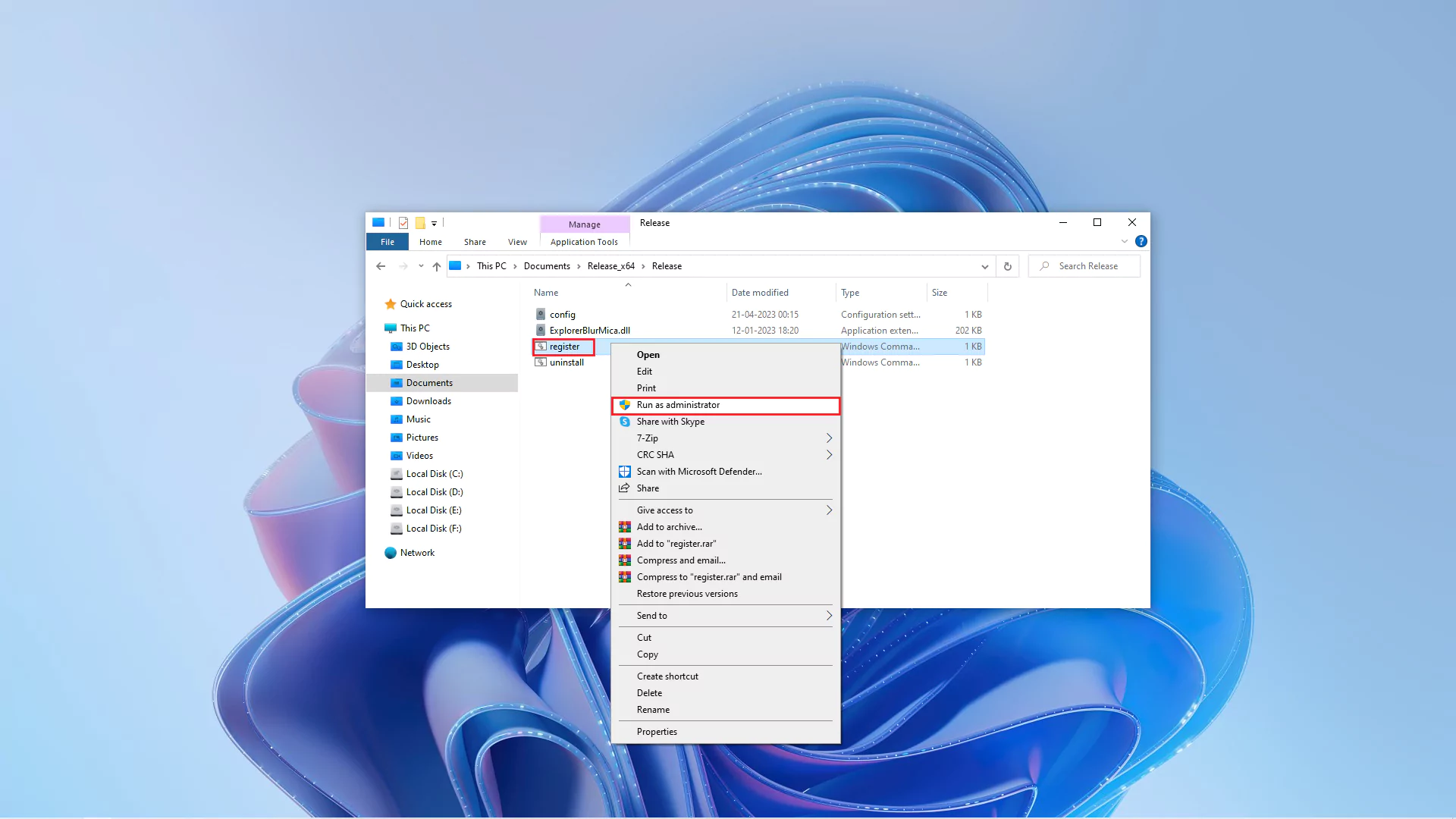Viewport: 1456px width, 819px height.
Task: Expand the ribbon with chevron
Action: (x=1124, y=242)
